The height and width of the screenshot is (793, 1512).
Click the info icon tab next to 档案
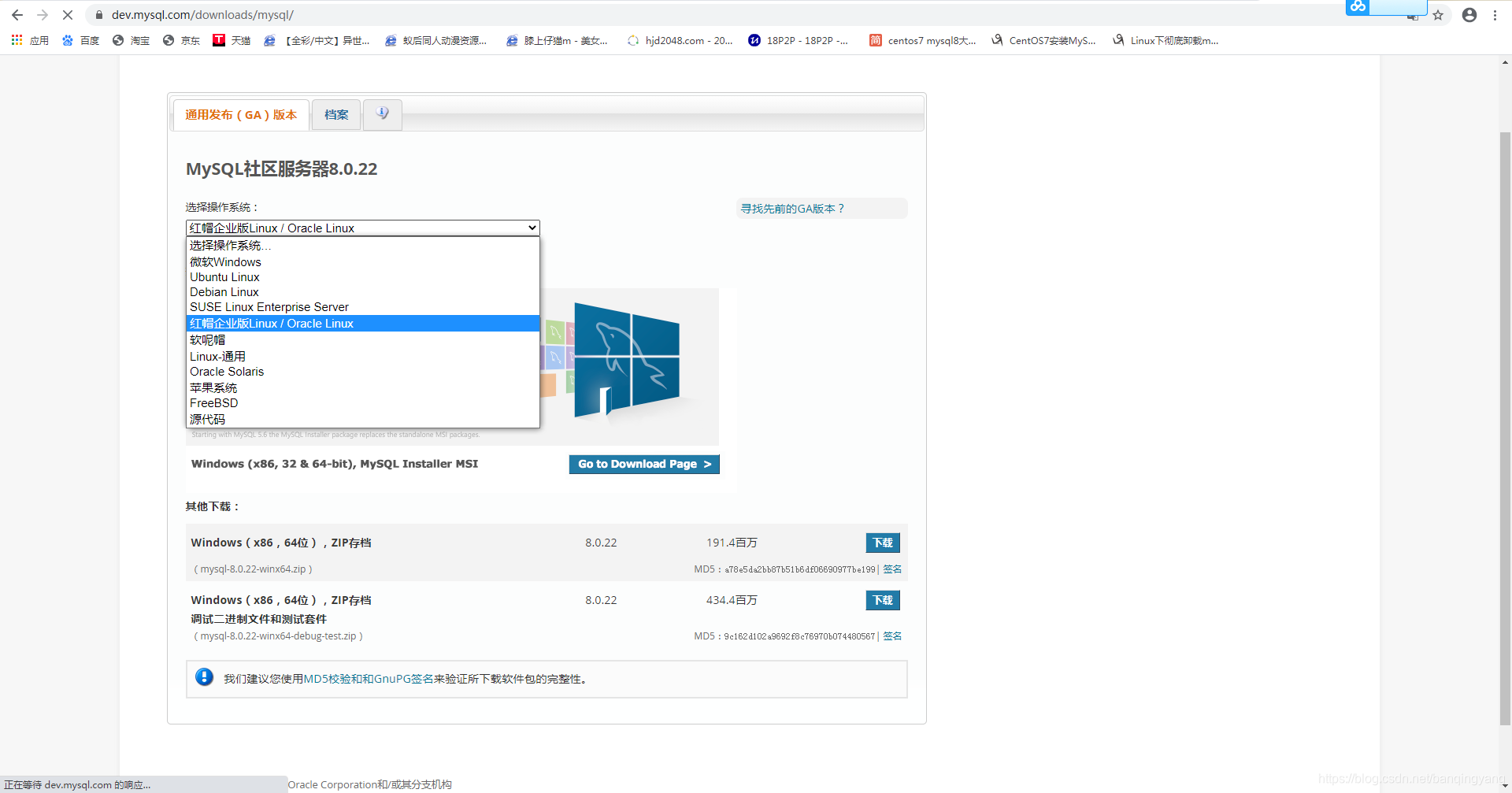point(383,114)
